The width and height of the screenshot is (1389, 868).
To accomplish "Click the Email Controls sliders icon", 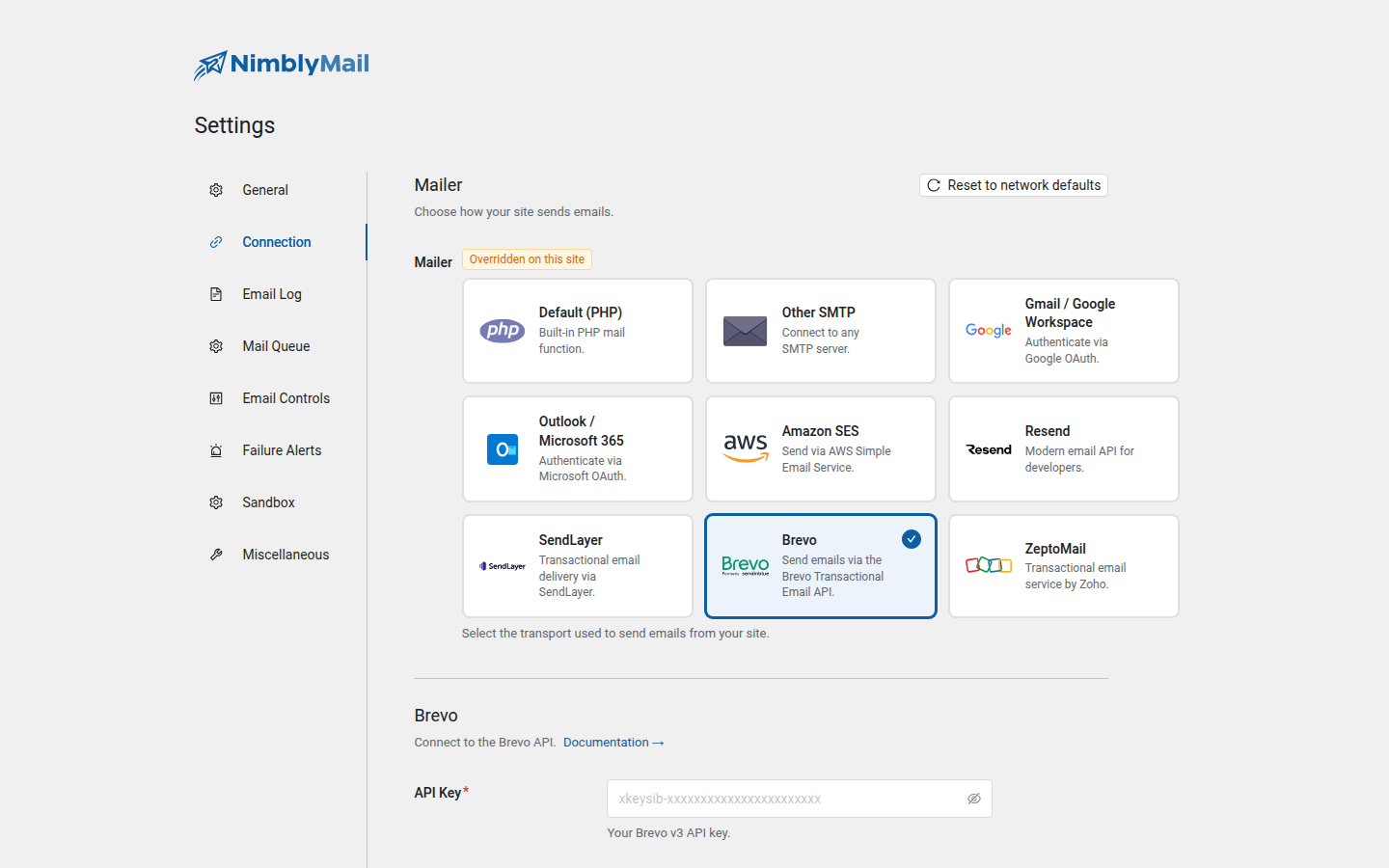I will pos(216,398).
